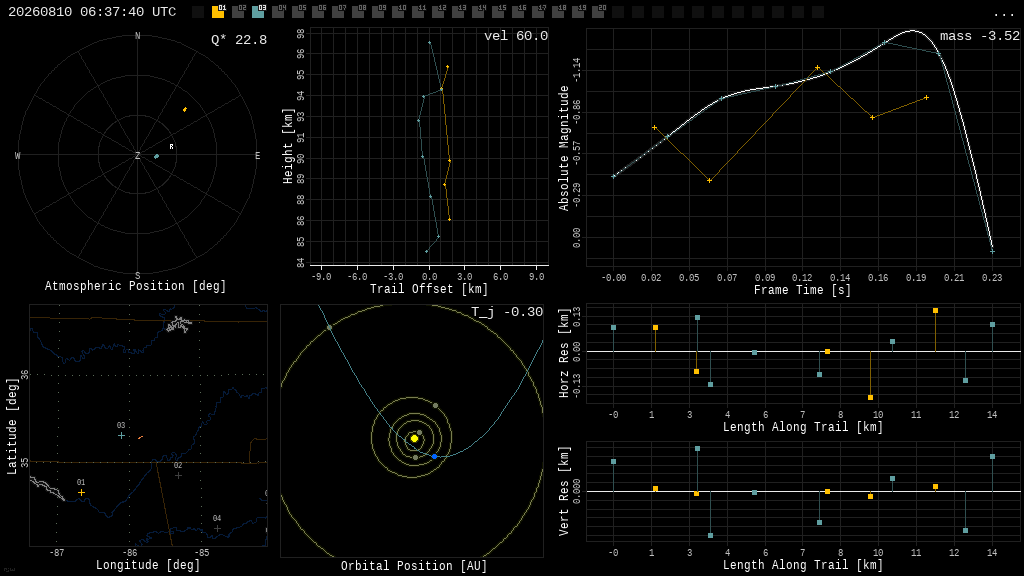Select station 19 box in top bar
This screenshot has height=576, width=1024.
(x=577, y=12)
